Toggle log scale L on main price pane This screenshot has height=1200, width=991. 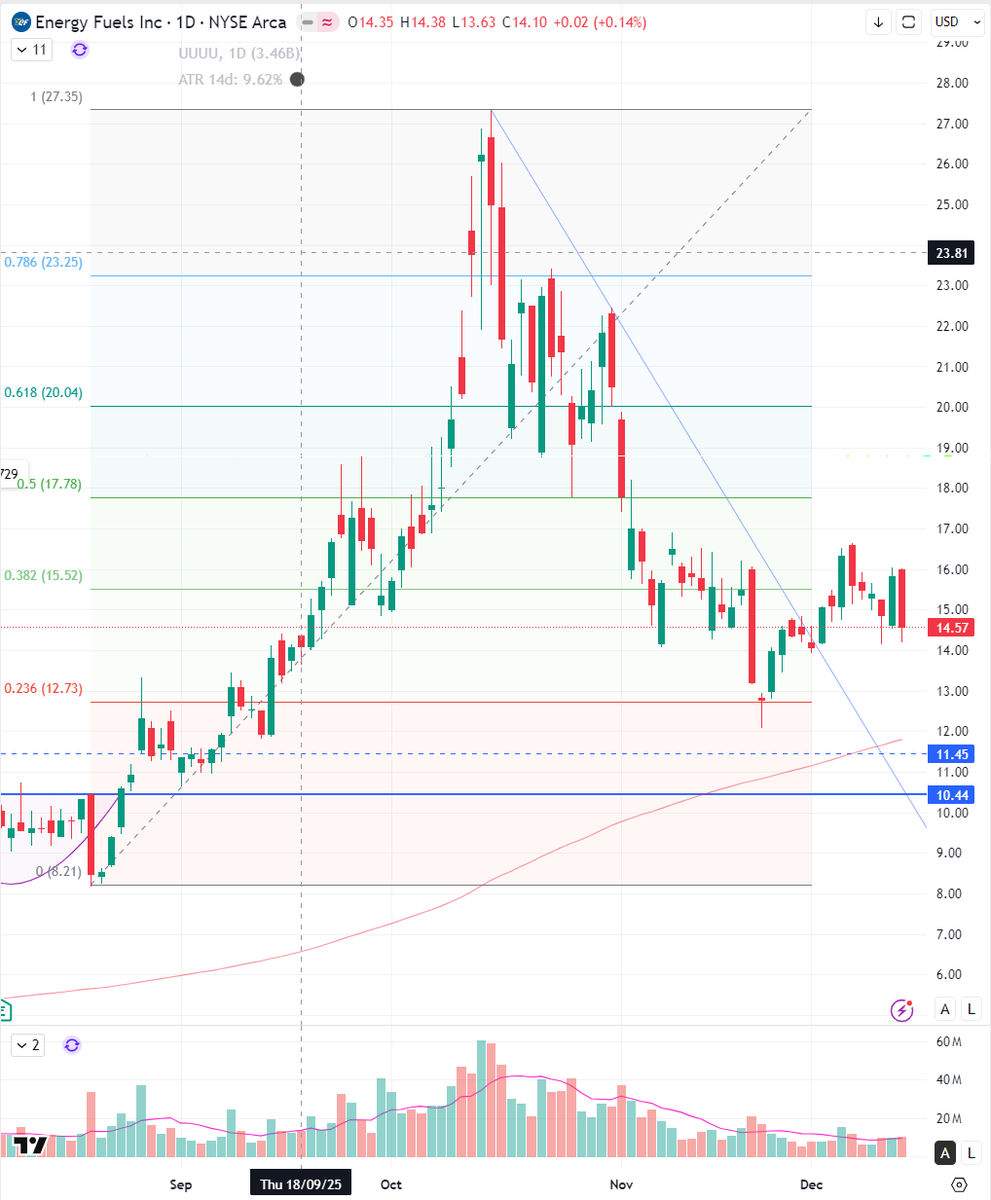pos(970,1010)
